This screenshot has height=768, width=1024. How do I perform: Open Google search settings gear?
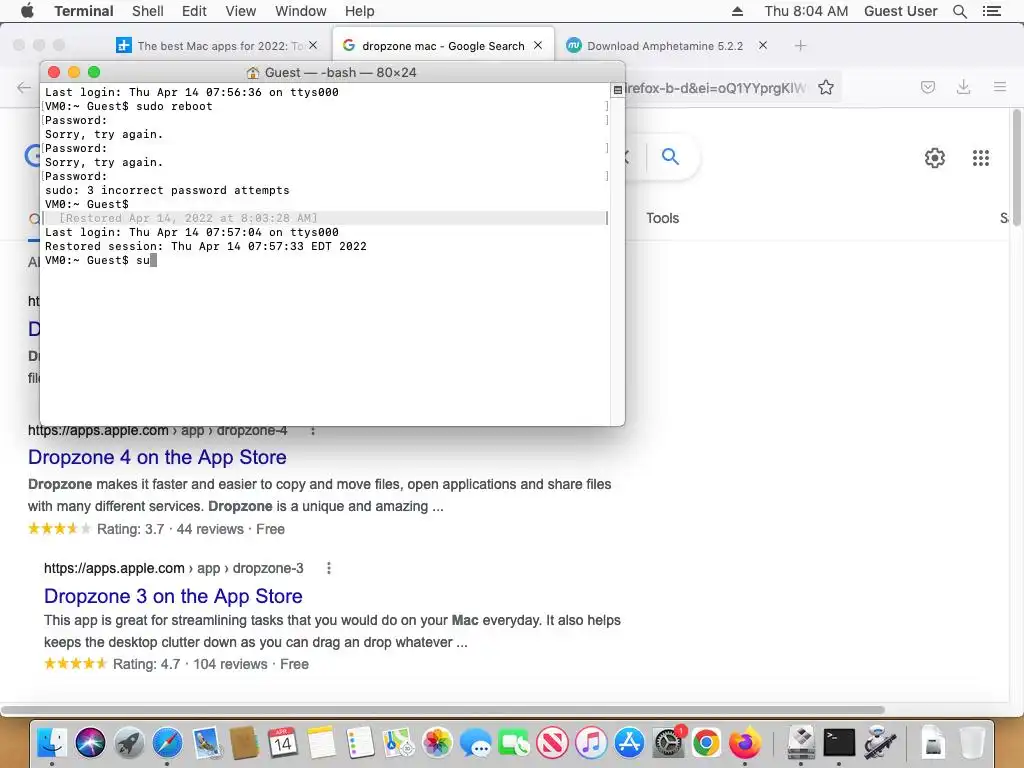click(x=935, y=158)
